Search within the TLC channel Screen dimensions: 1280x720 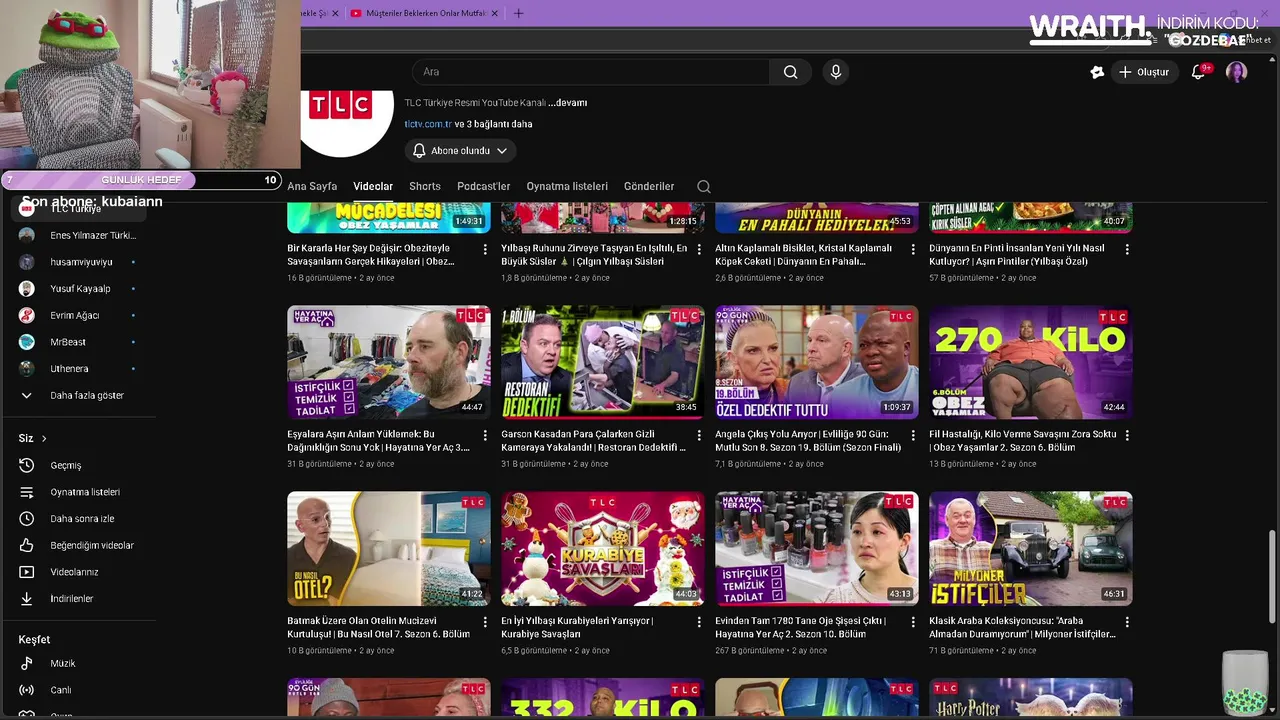(x=704, y=186)
